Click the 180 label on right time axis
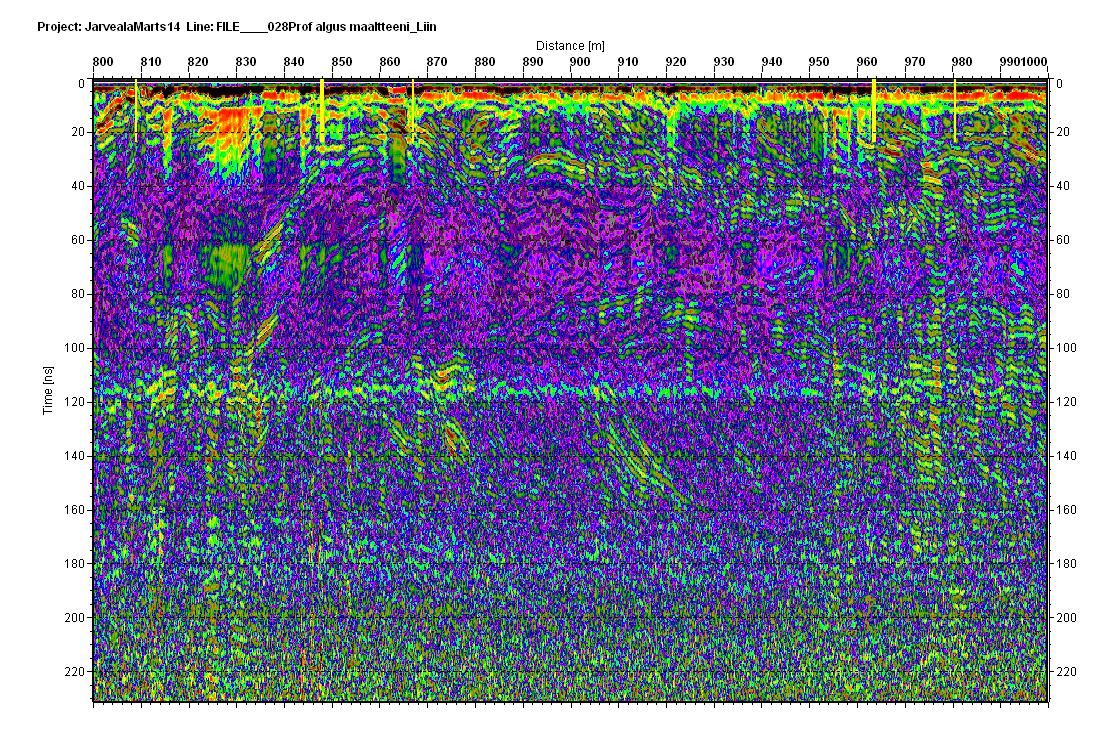Viewport: 1096px width, 756px height. coord(1066,563)
